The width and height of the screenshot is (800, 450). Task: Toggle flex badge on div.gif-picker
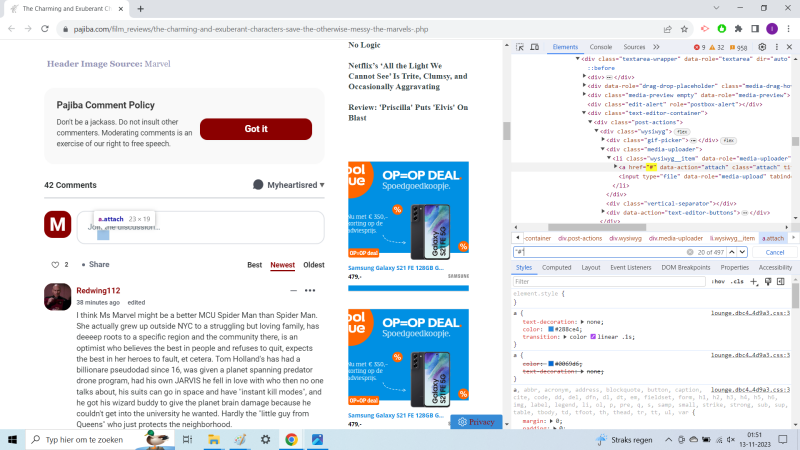tap(729, 140)
